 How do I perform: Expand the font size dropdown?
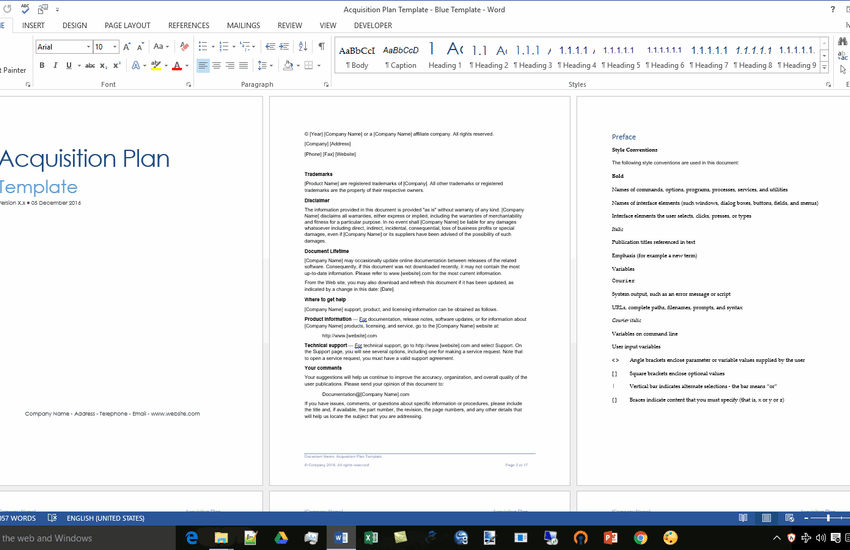115,47
